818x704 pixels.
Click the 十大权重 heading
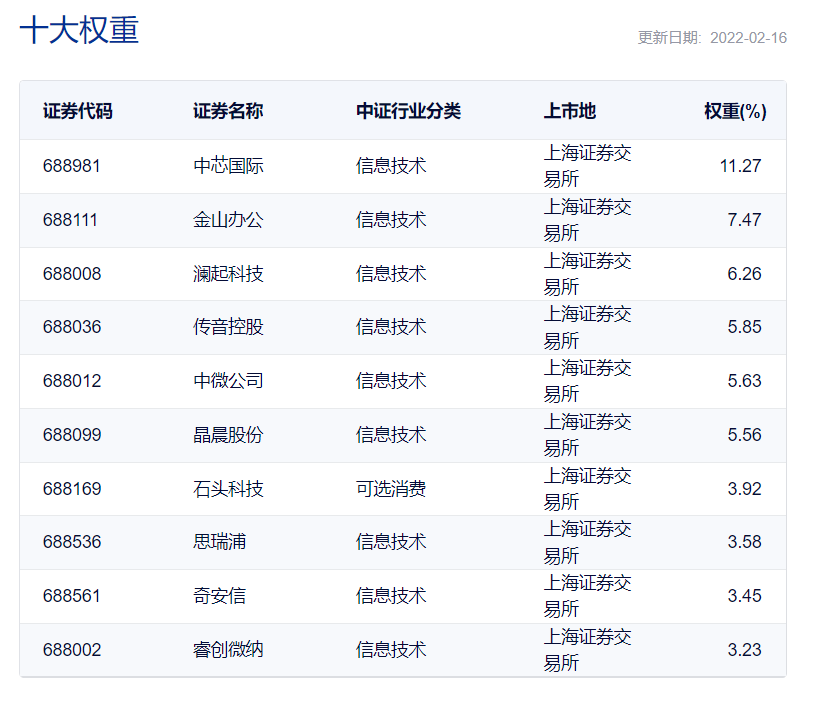coord(79,30)
